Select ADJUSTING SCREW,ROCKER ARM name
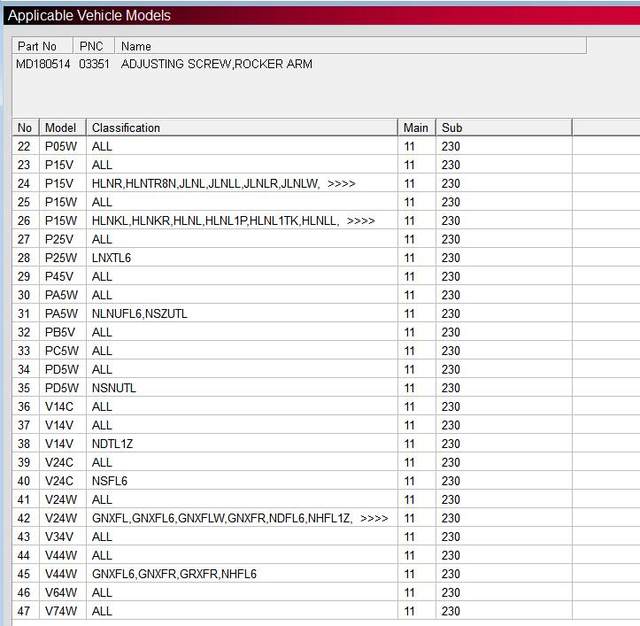This screenshot has width=640, height=626. point(217,64)
